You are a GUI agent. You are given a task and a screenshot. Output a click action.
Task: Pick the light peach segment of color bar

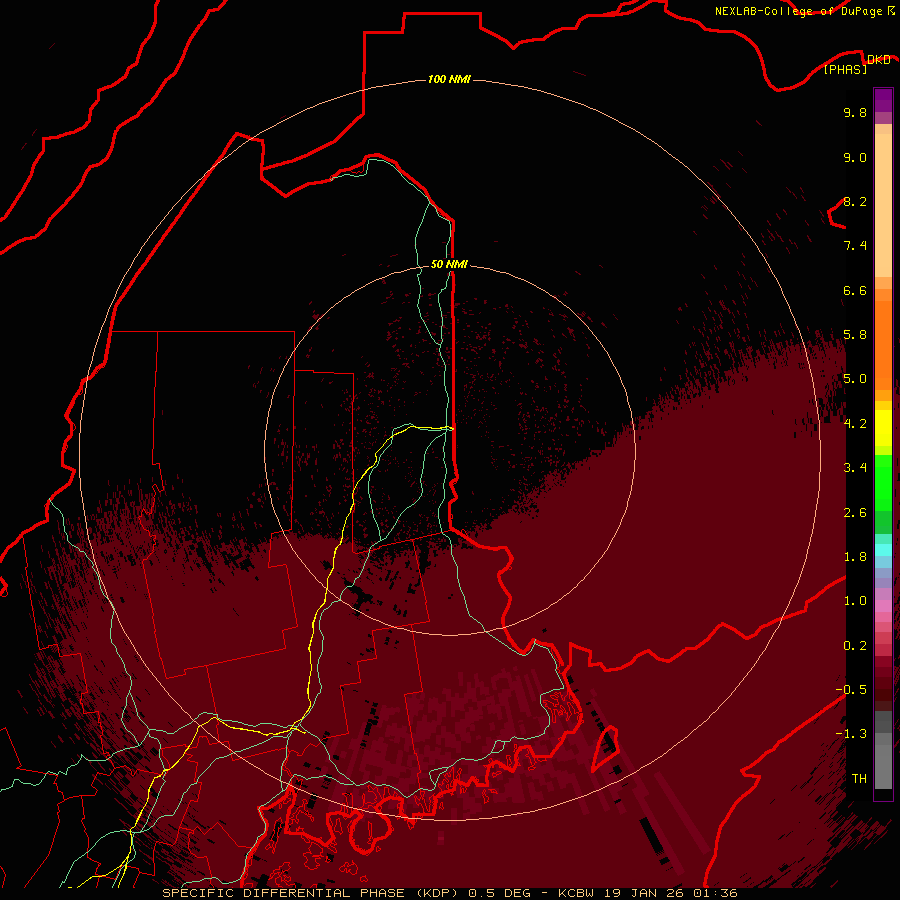(x=883, y=205)
